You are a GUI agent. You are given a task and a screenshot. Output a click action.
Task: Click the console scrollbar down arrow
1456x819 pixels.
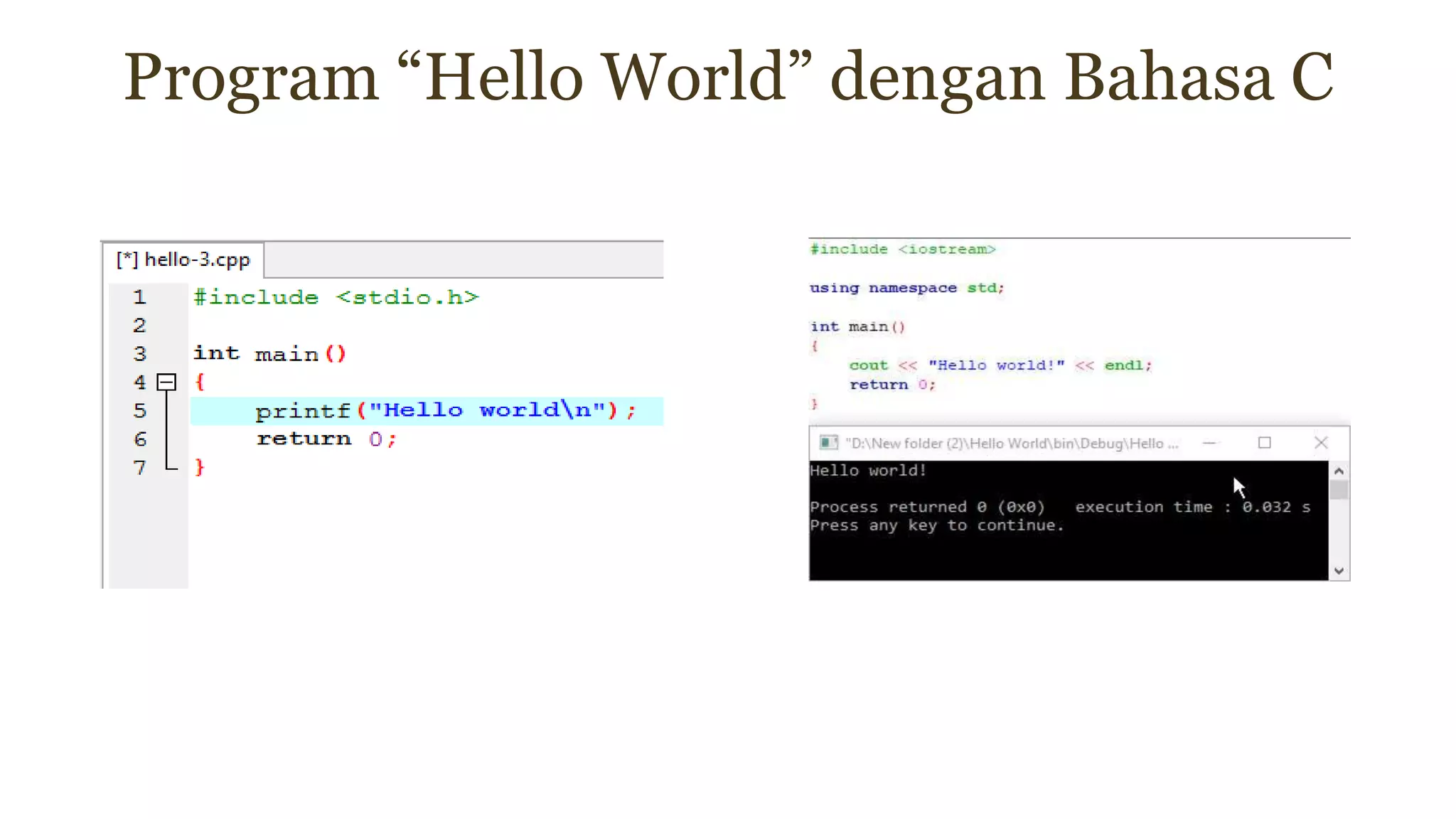click(1339, 571)
